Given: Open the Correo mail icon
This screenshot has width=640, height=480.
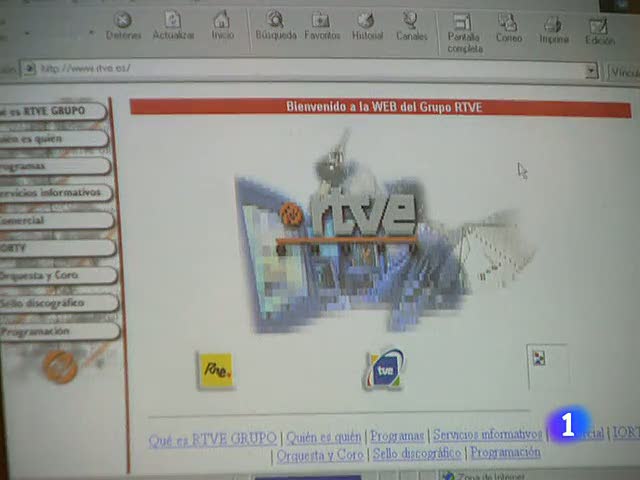Looking at the screenshot, I should pyautogui.click(x=509, y=26).
